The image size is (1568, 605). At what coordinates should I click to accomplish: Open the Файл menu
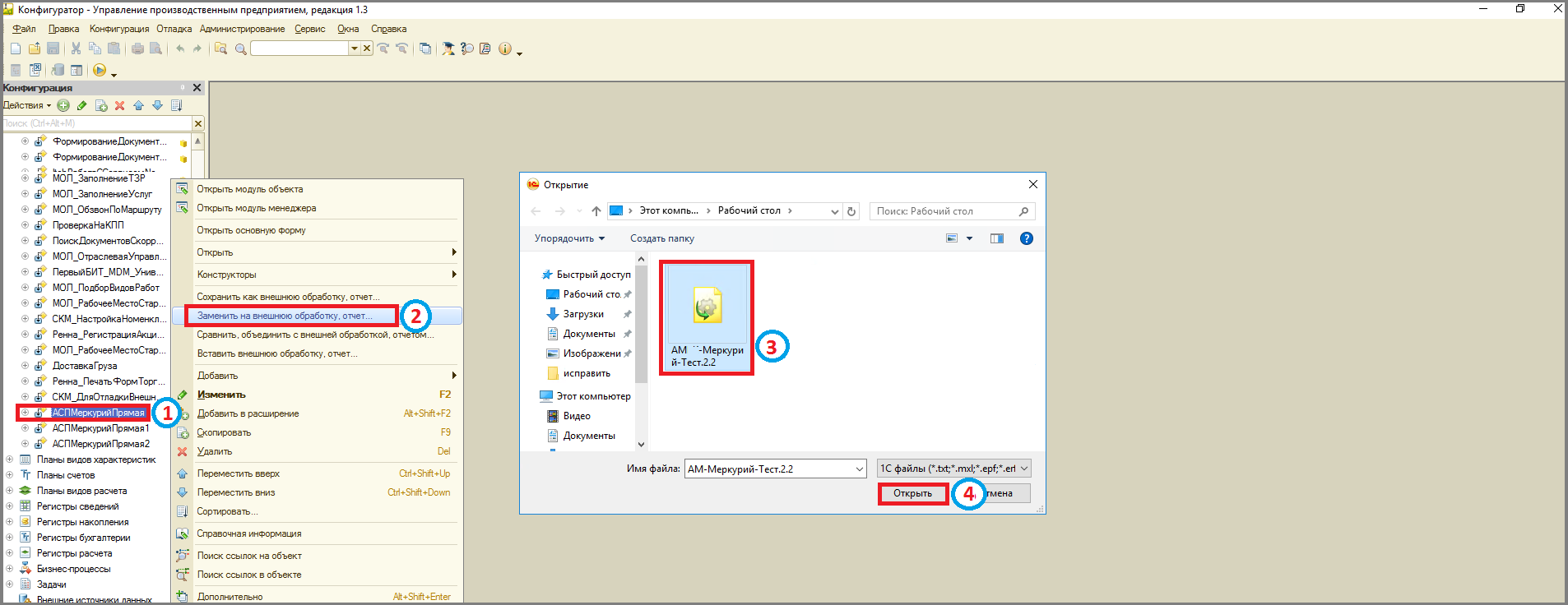point(24,29)
